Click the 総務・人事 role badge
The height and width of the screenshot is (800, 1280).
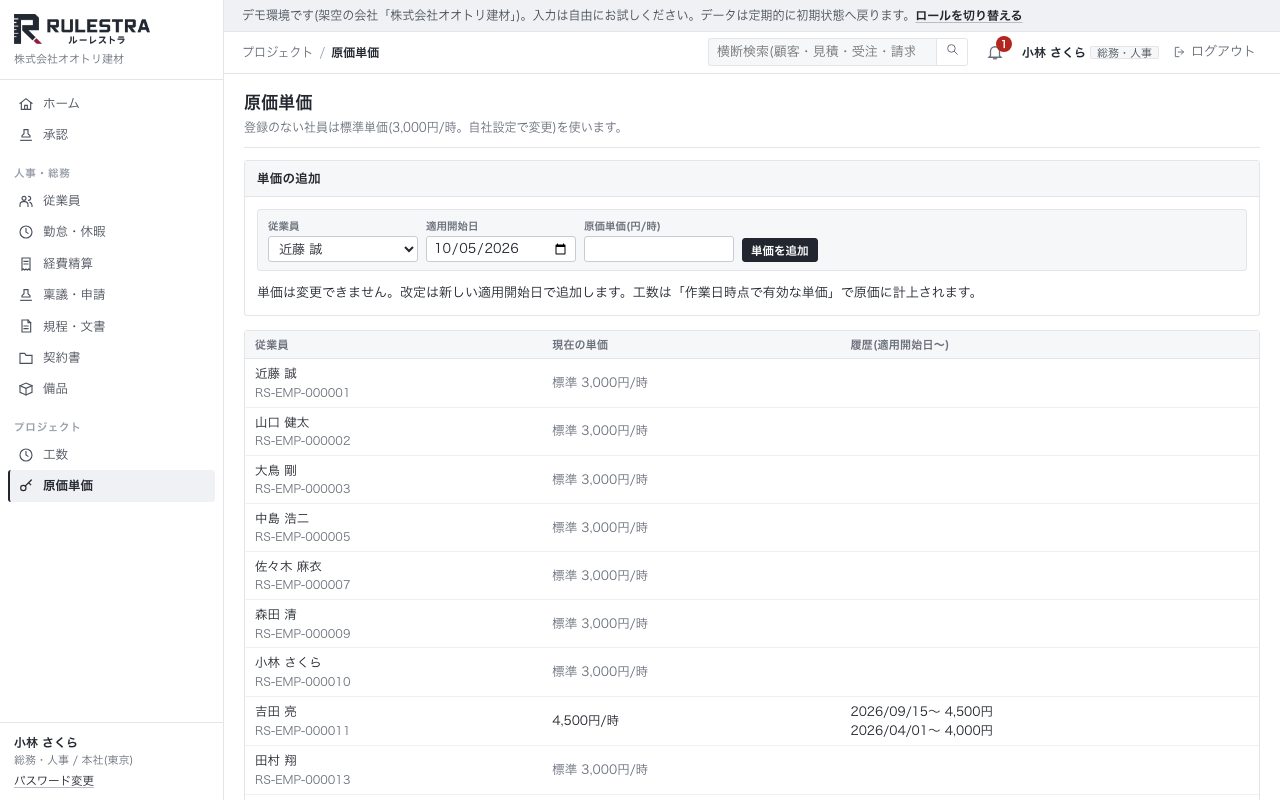coord(1125,52)
